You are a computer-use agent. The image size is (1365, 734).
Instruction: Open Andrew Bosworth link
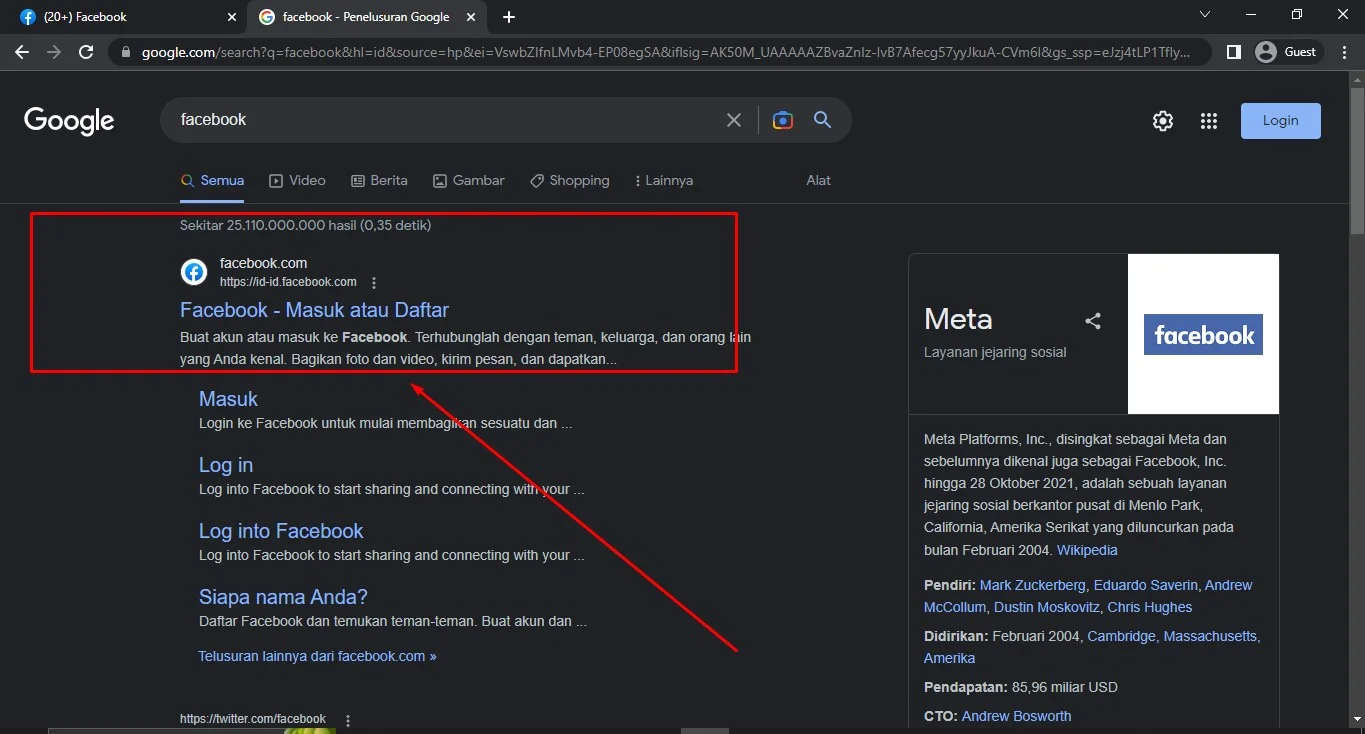(1016, 716)
